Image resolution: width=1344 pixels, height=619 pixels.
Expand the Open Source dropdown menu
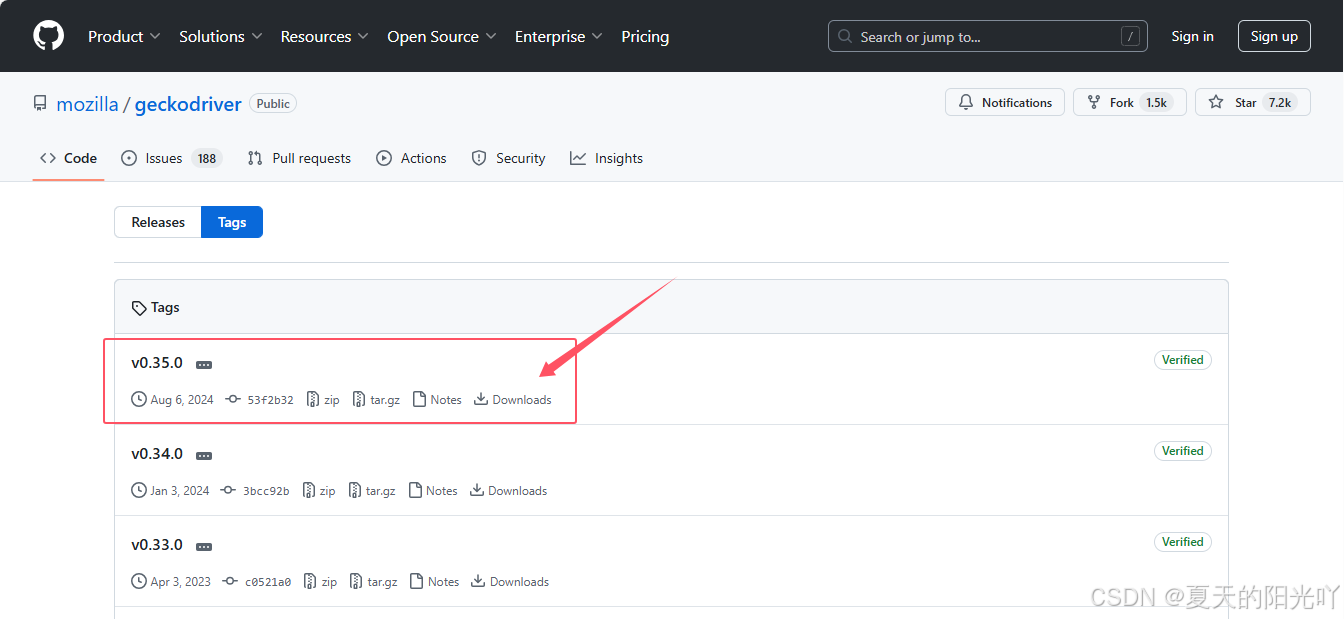tap(442, 36)
